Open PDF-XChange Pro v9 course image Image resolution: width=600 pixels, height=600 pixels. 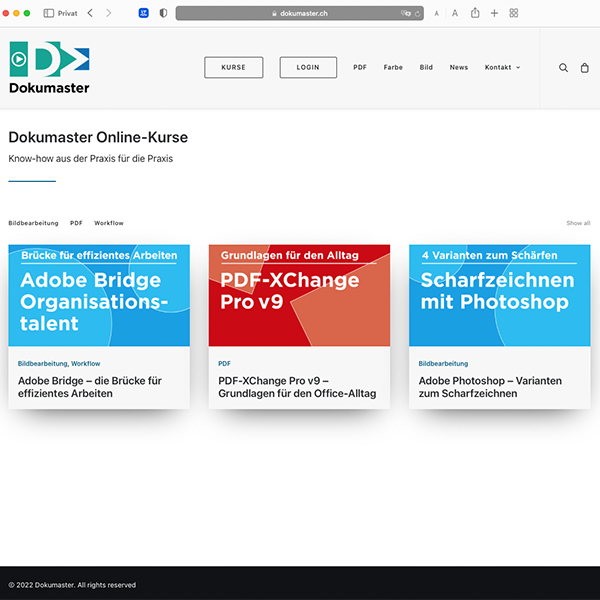[299, 295]
